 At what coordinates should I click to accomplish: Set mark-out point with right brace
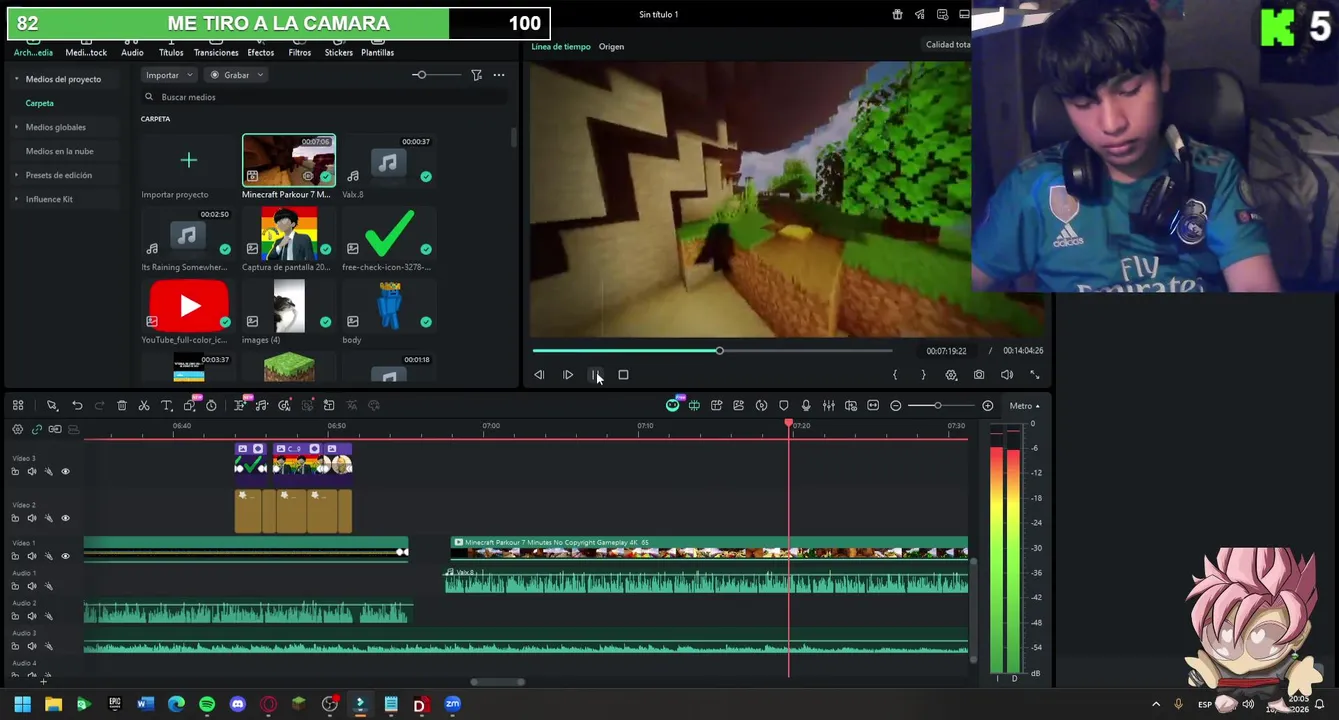923,375
